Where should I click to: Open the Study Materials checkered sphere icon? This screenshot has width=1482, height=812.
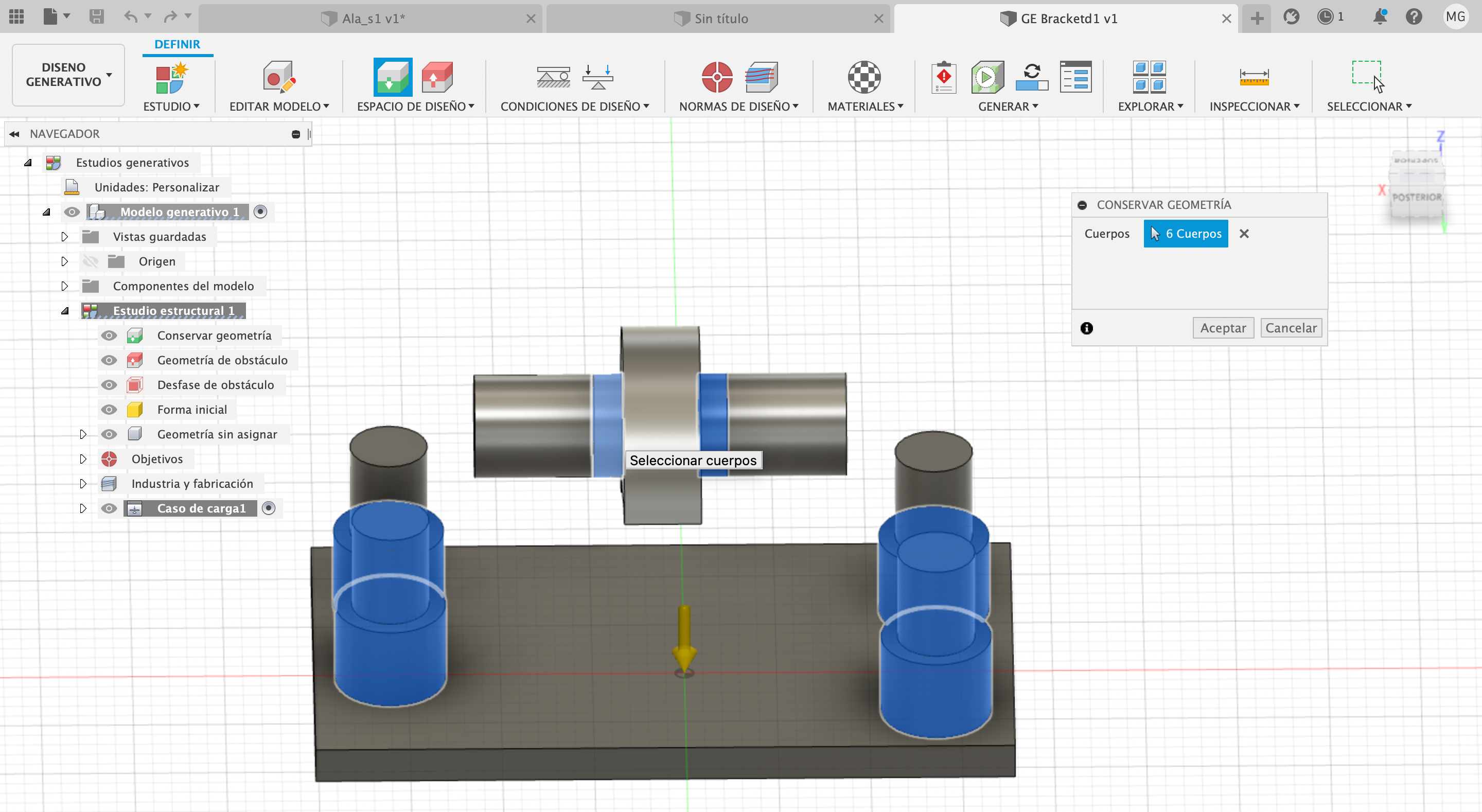864,77
